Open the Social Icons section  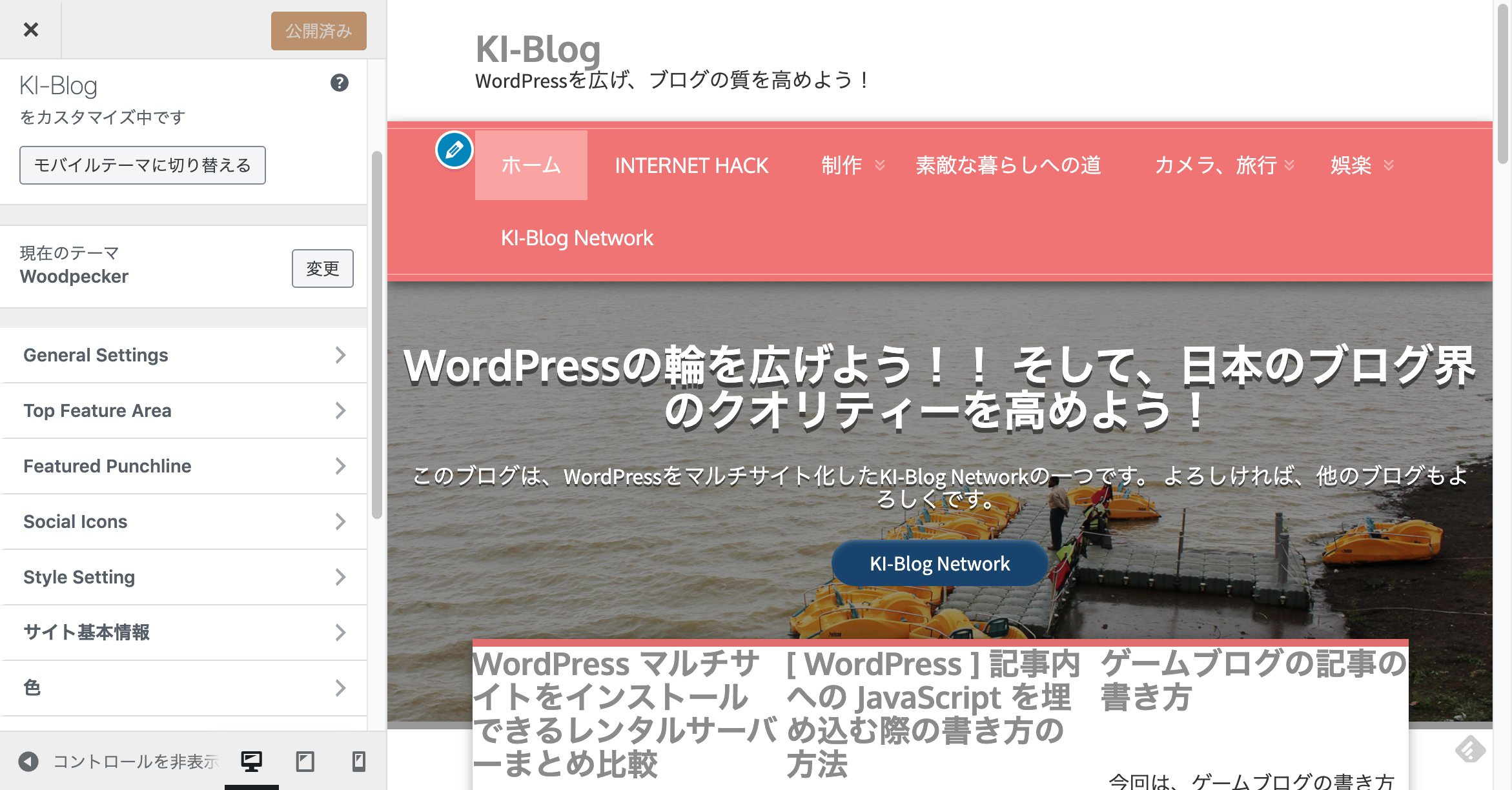[183, 522]
